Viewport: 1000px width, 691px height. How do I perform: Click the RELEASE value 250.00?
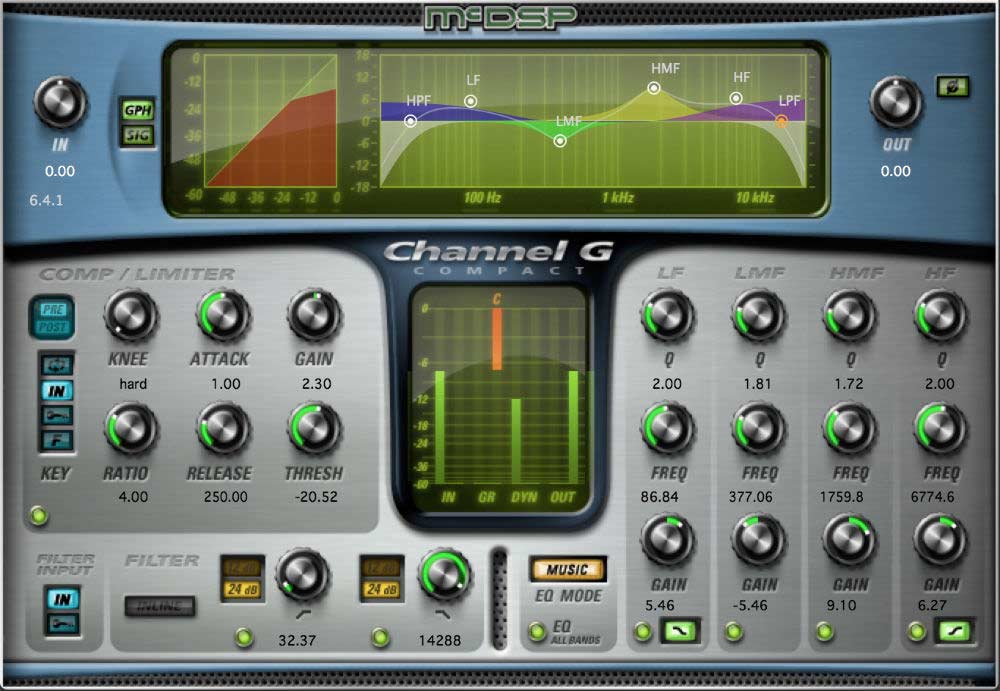(x=226, y=496)
